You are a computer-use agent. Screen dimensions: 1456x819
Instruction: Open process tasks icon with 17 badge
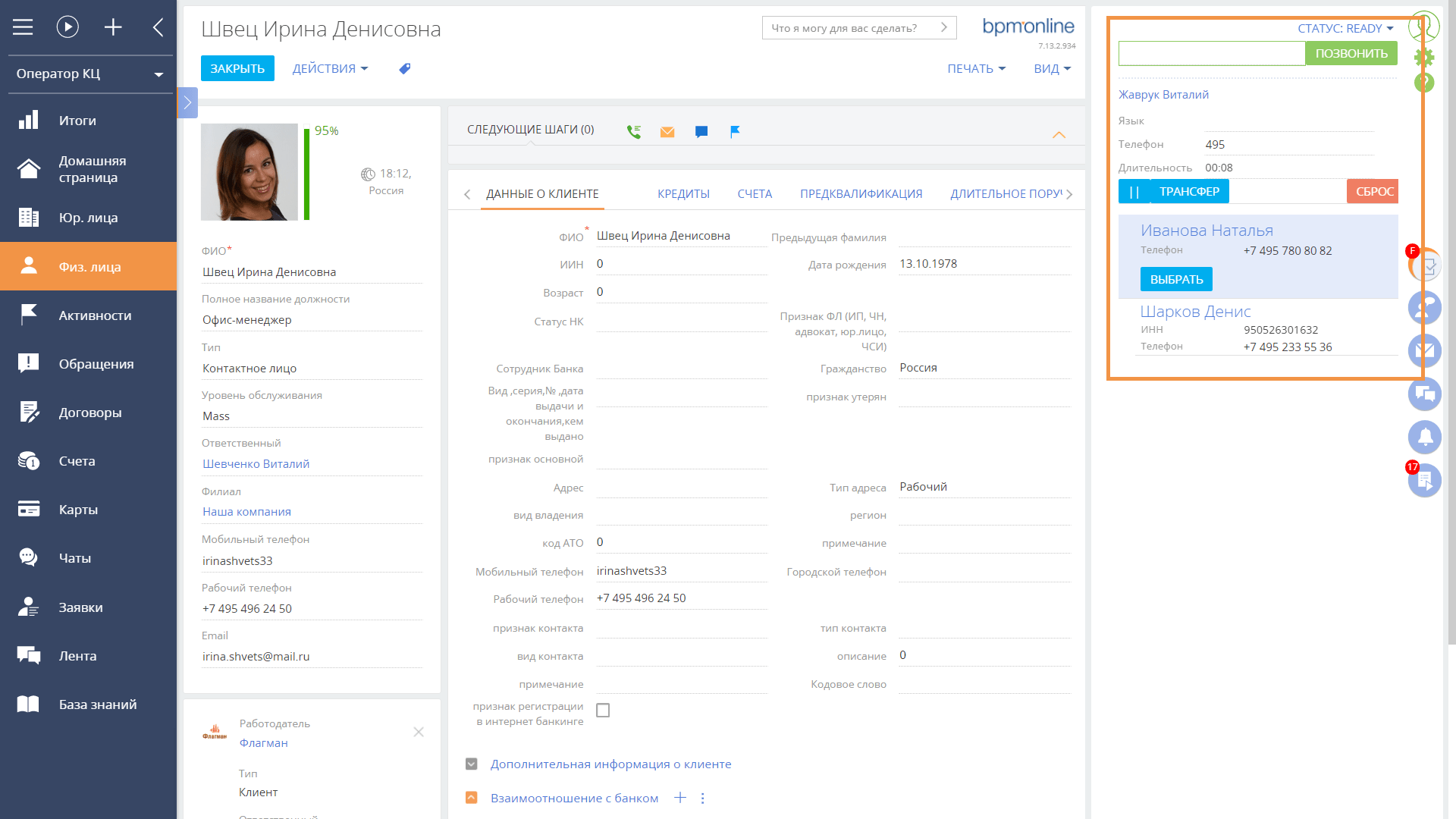point(1424,480)
